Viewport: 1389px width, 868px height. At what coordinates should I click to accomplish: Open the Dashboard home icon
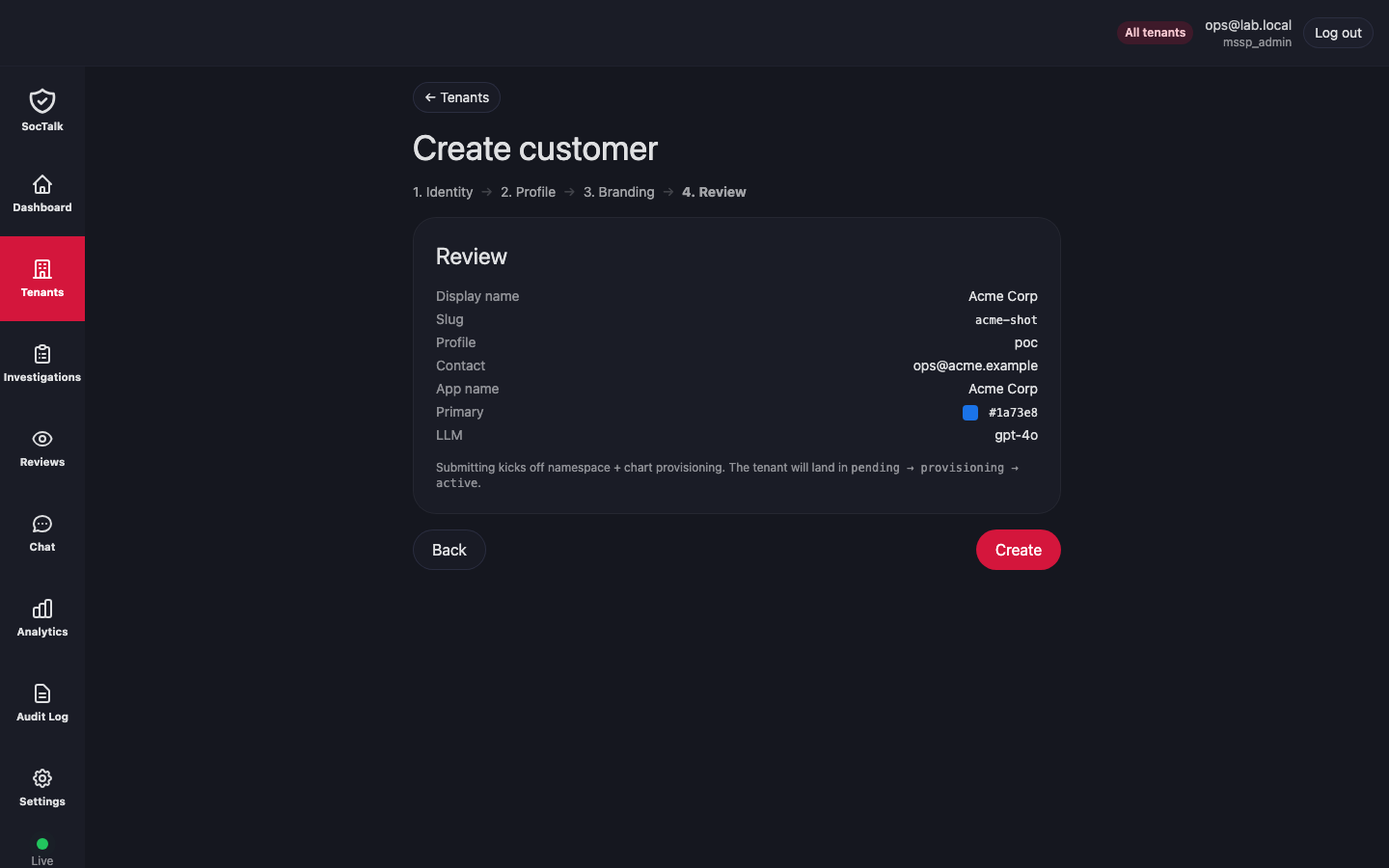(42, 184)
